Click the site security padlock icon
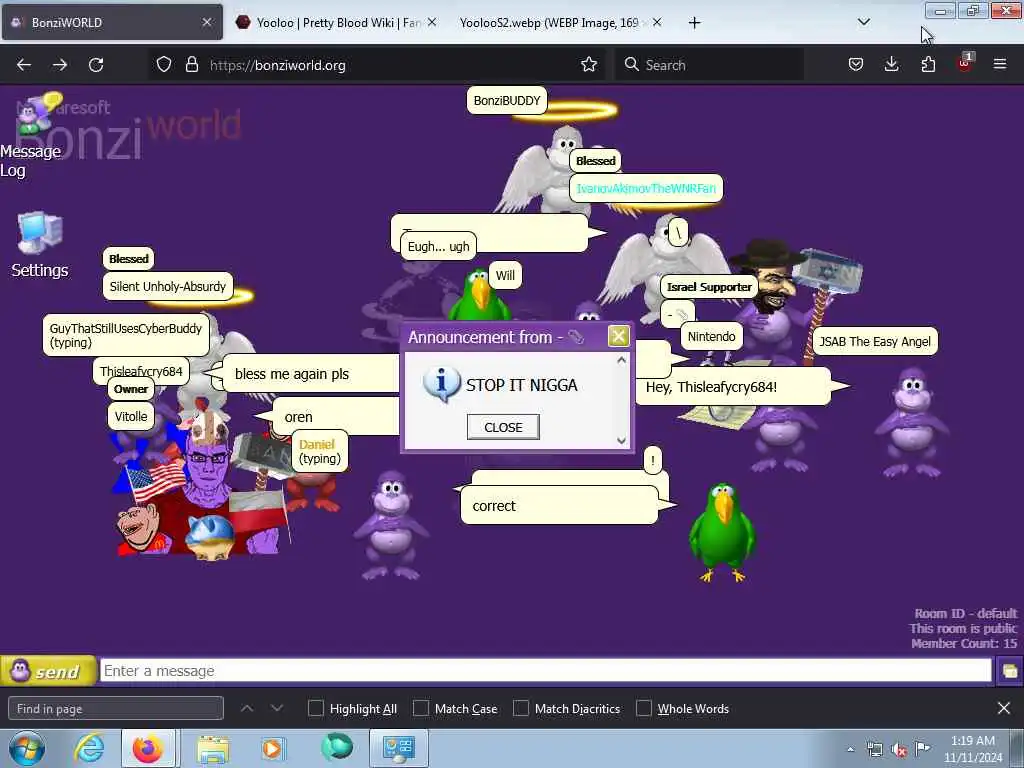The height and width of the screenshot is (768, 1024). point(191,65)
